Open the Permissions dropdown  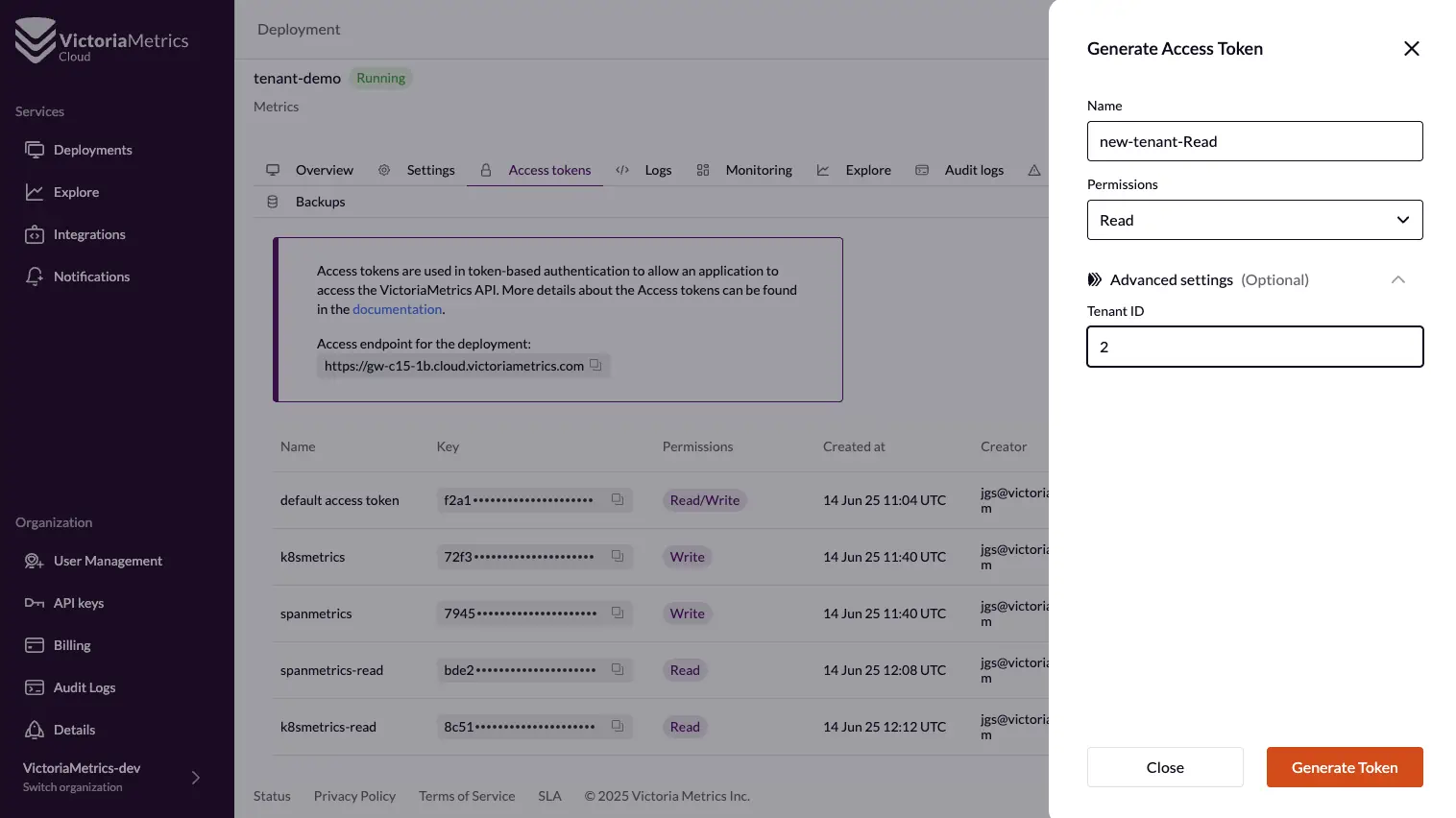coord(1254,220)
